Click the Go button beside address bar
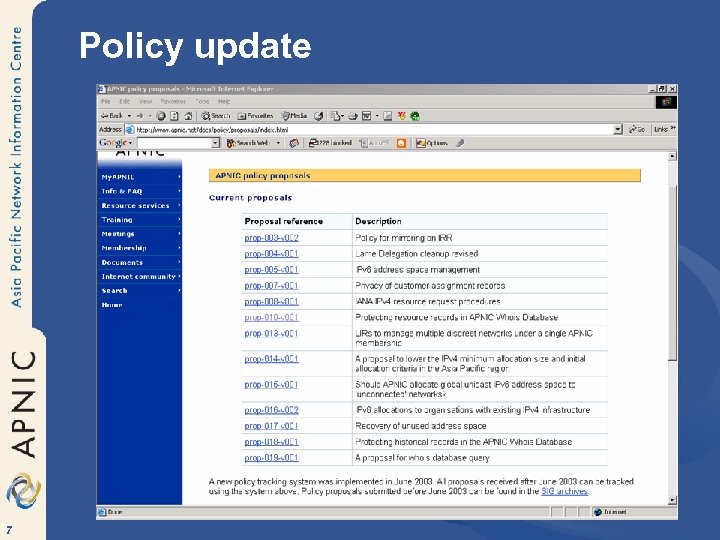This screenshot has width=720, height=540. point(637,129)
